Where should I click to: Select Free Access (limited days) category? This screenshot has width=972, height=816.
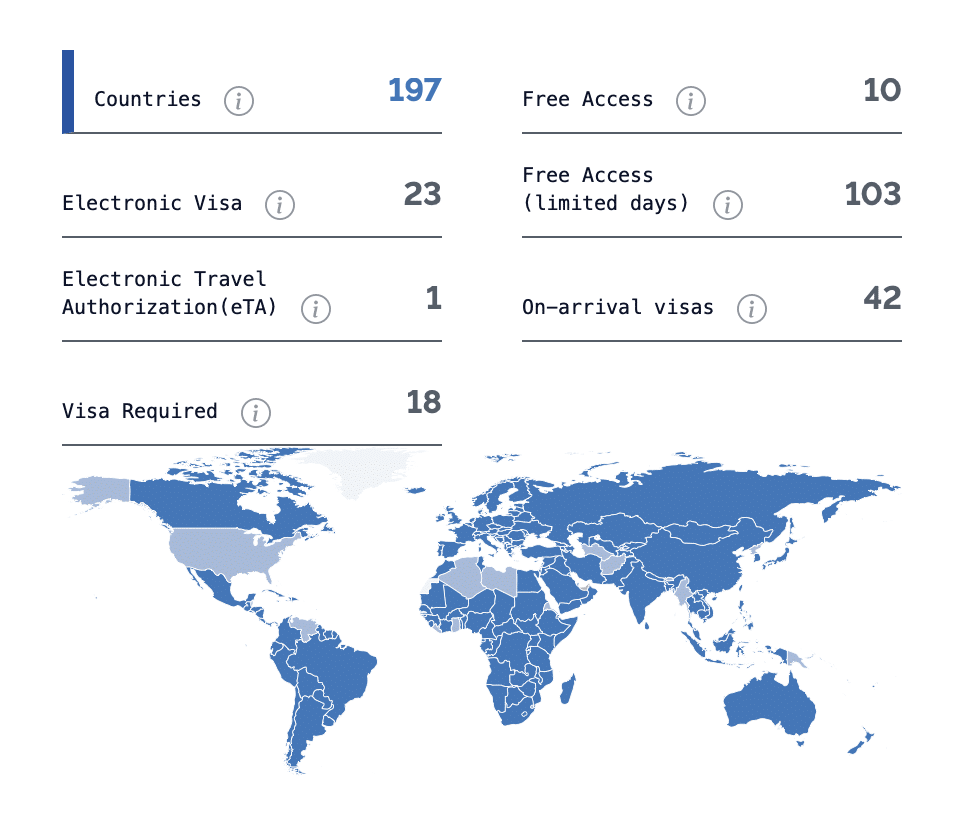point(605,189)
